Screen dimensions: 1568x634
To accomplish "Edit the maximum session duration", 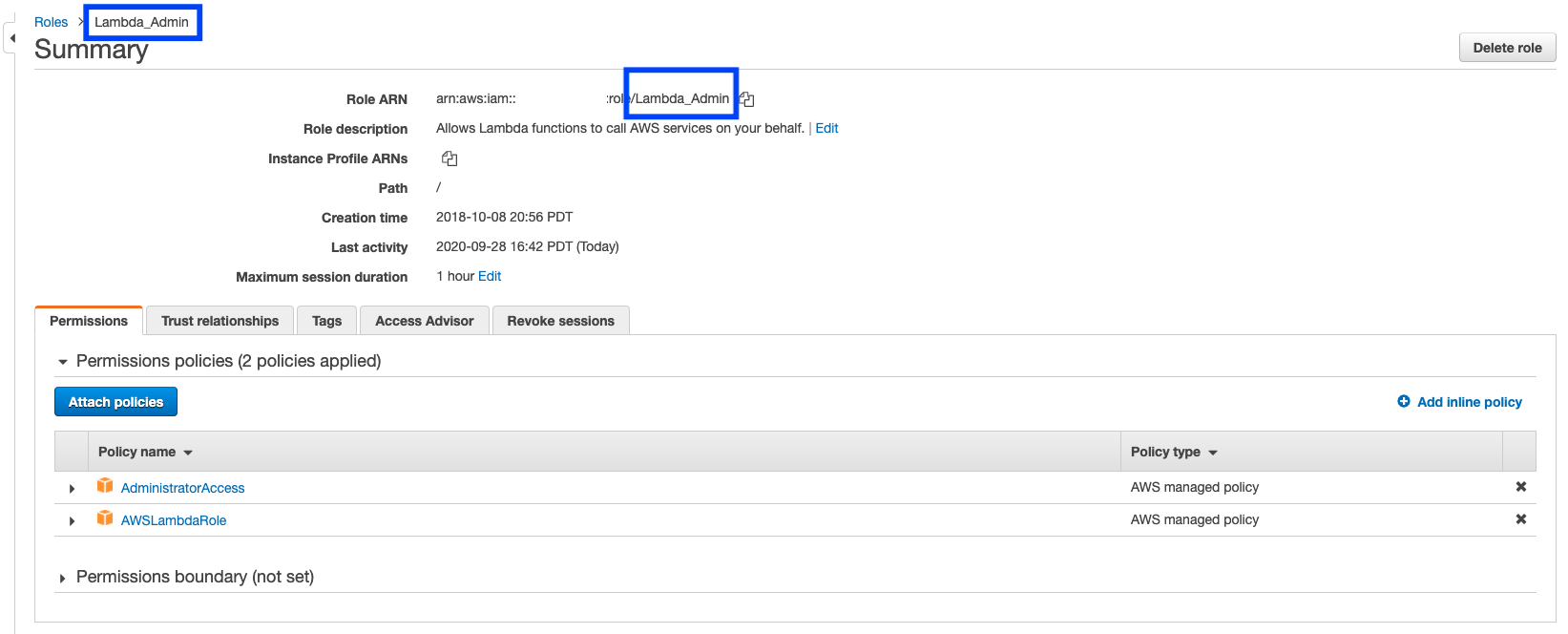I will coord(490,276).
